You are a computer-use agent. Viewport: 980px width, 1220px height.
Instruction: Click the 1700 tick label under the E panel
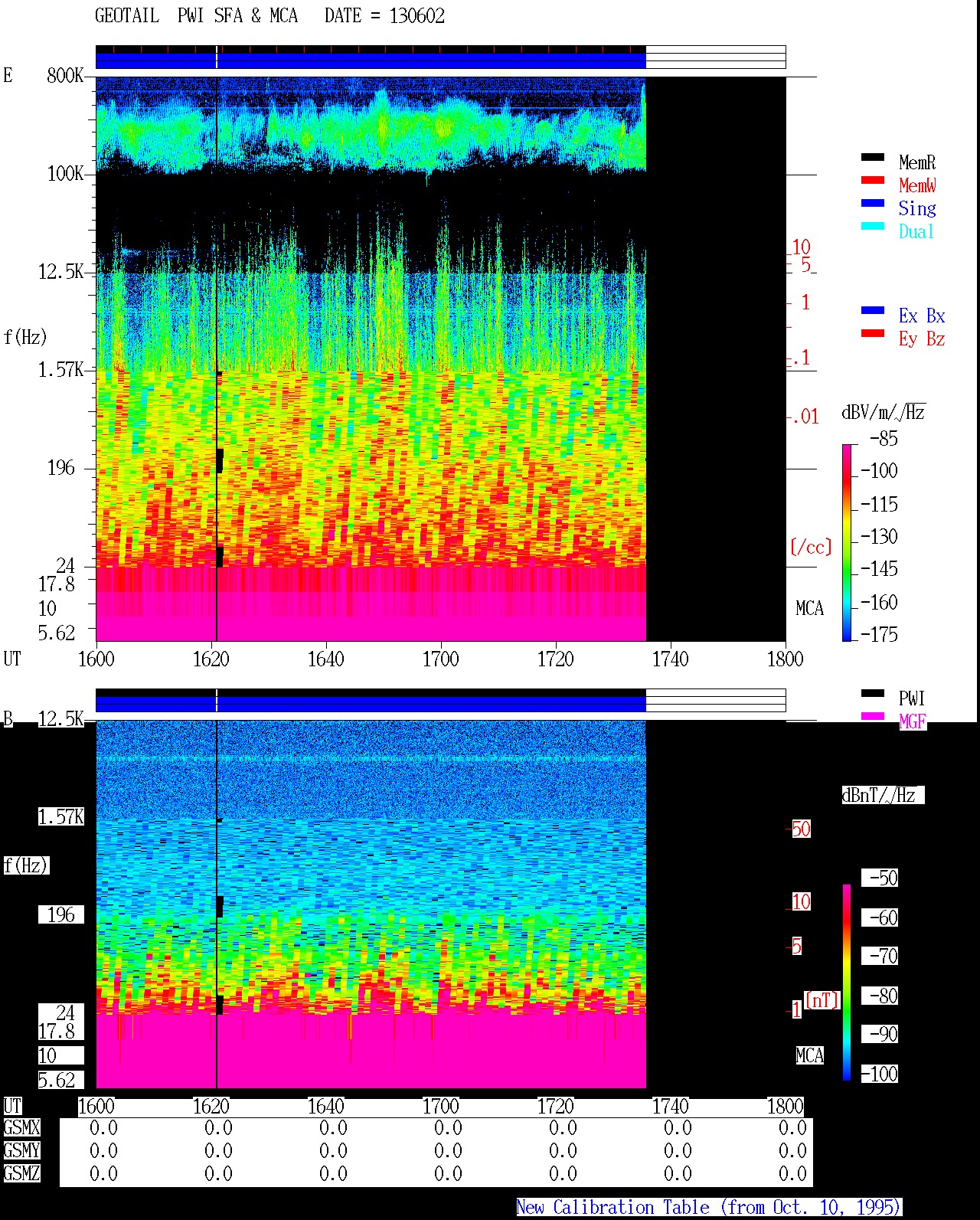[x=440, y=659]
